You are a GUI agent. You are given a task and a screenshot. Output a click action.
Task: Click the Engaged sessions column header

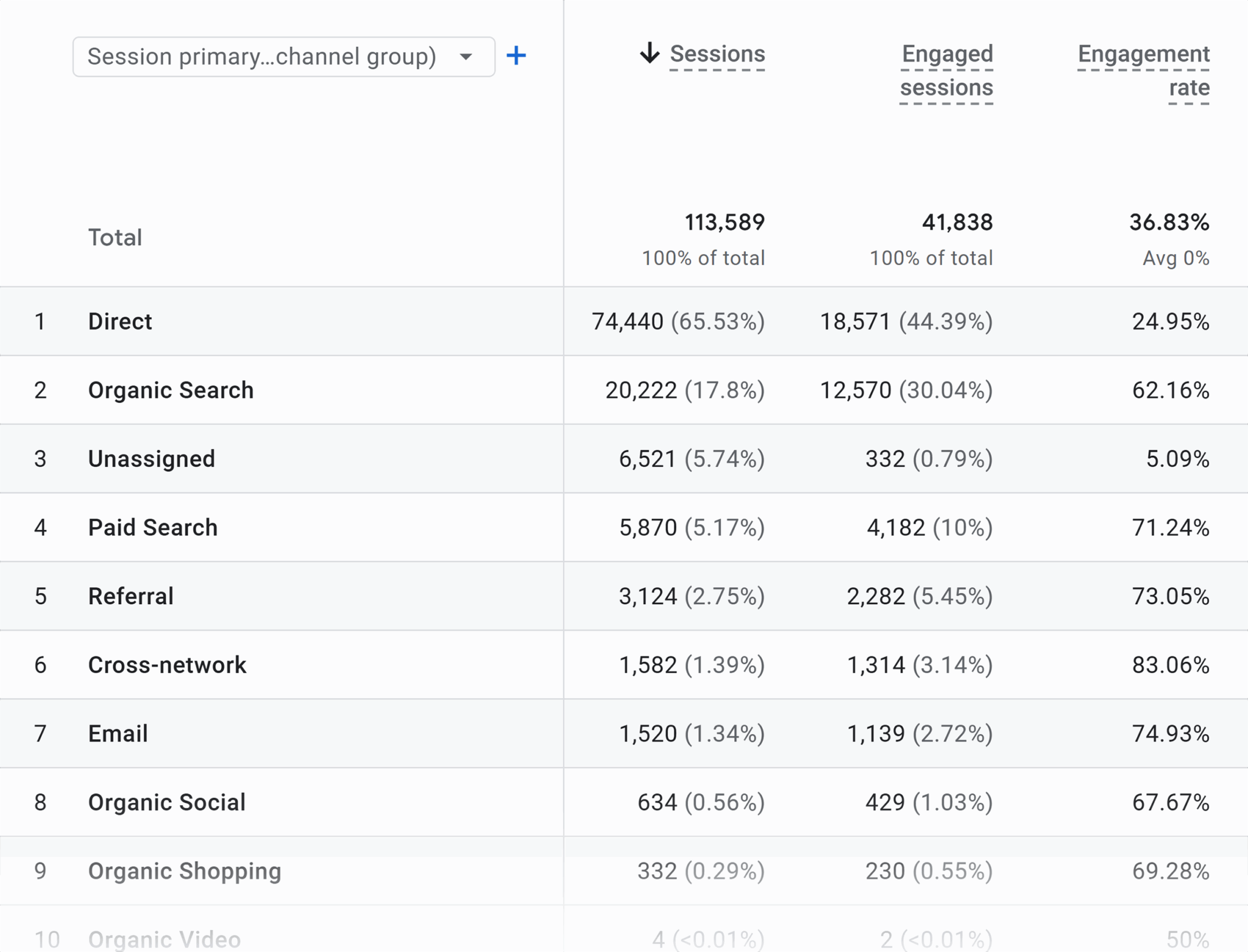coord(946,71)
